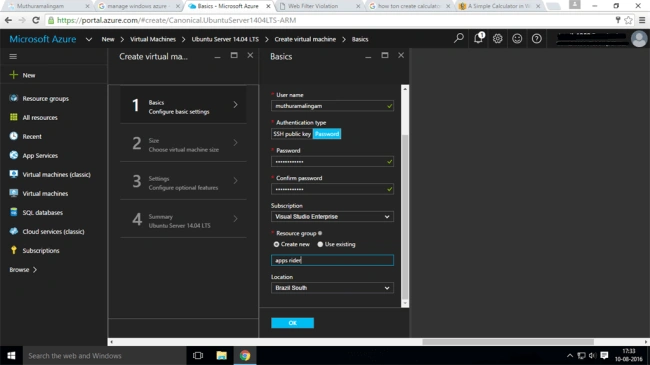The height and width of the screenshot is (365, 650).
Task: Select Use existing resource group radio
Action: pos(320,244)
